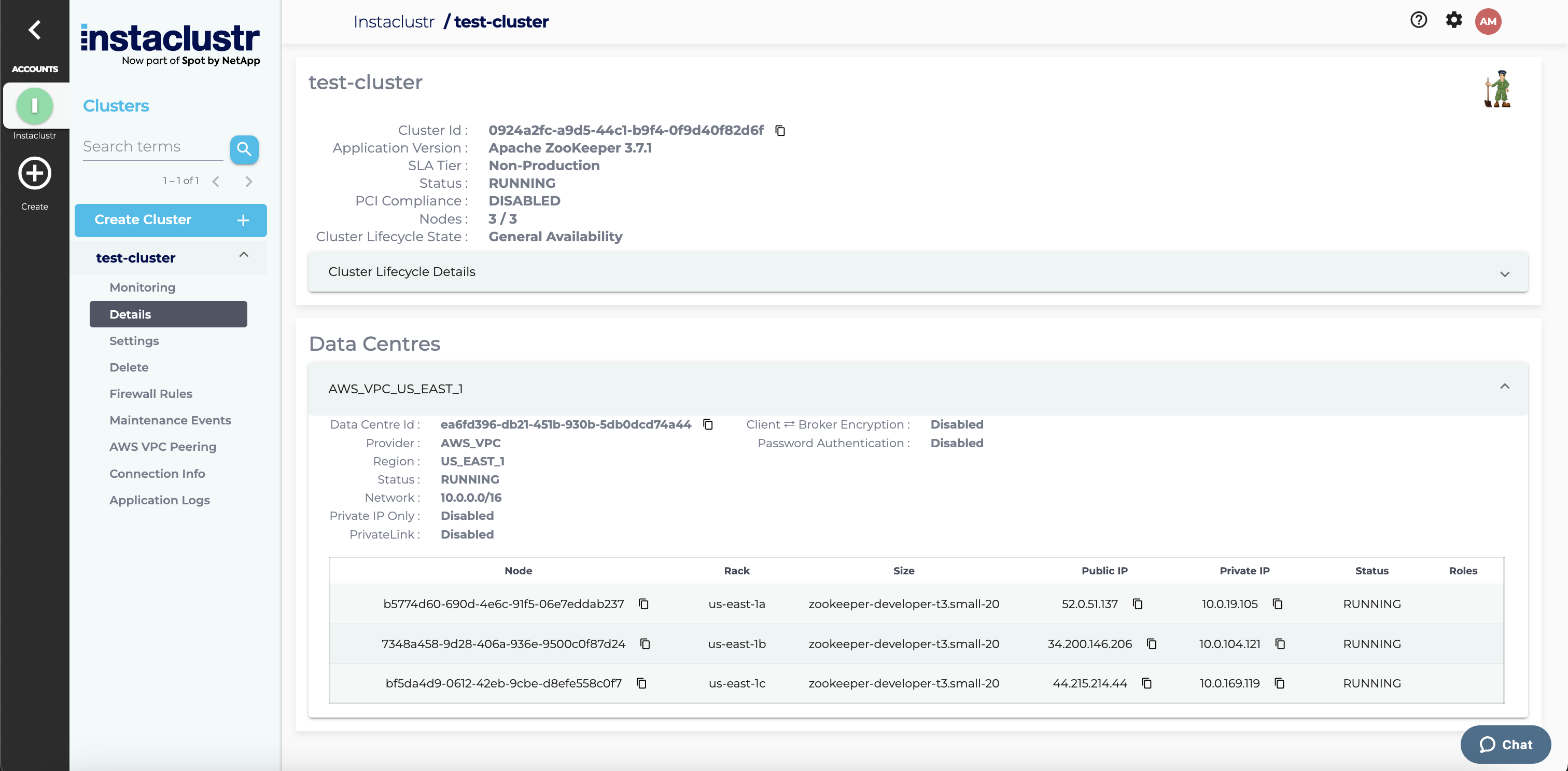Screen dimensions: 1568x771
Task: Collapse the AWS_VPC_US_EAST_1 data centre section
Action: pyautogui.click(x=1505, y=387)
